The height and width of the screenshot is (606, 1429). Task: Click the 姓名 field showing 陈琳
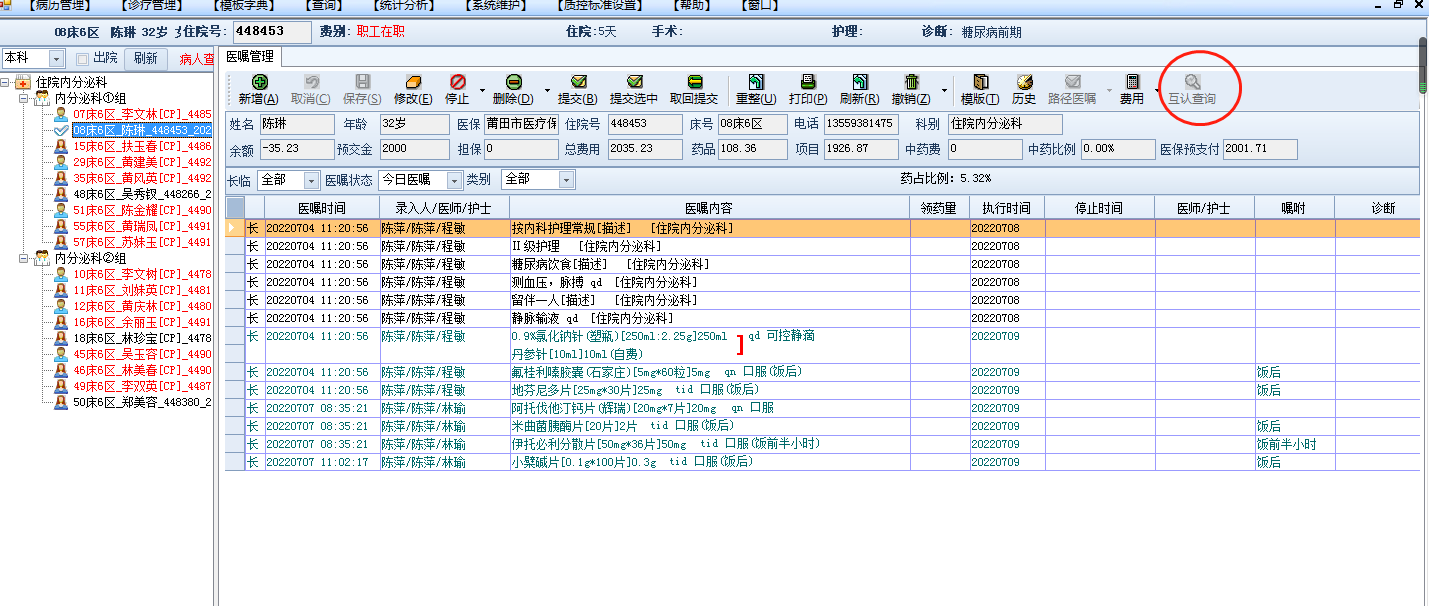click(x=297, y=124)
